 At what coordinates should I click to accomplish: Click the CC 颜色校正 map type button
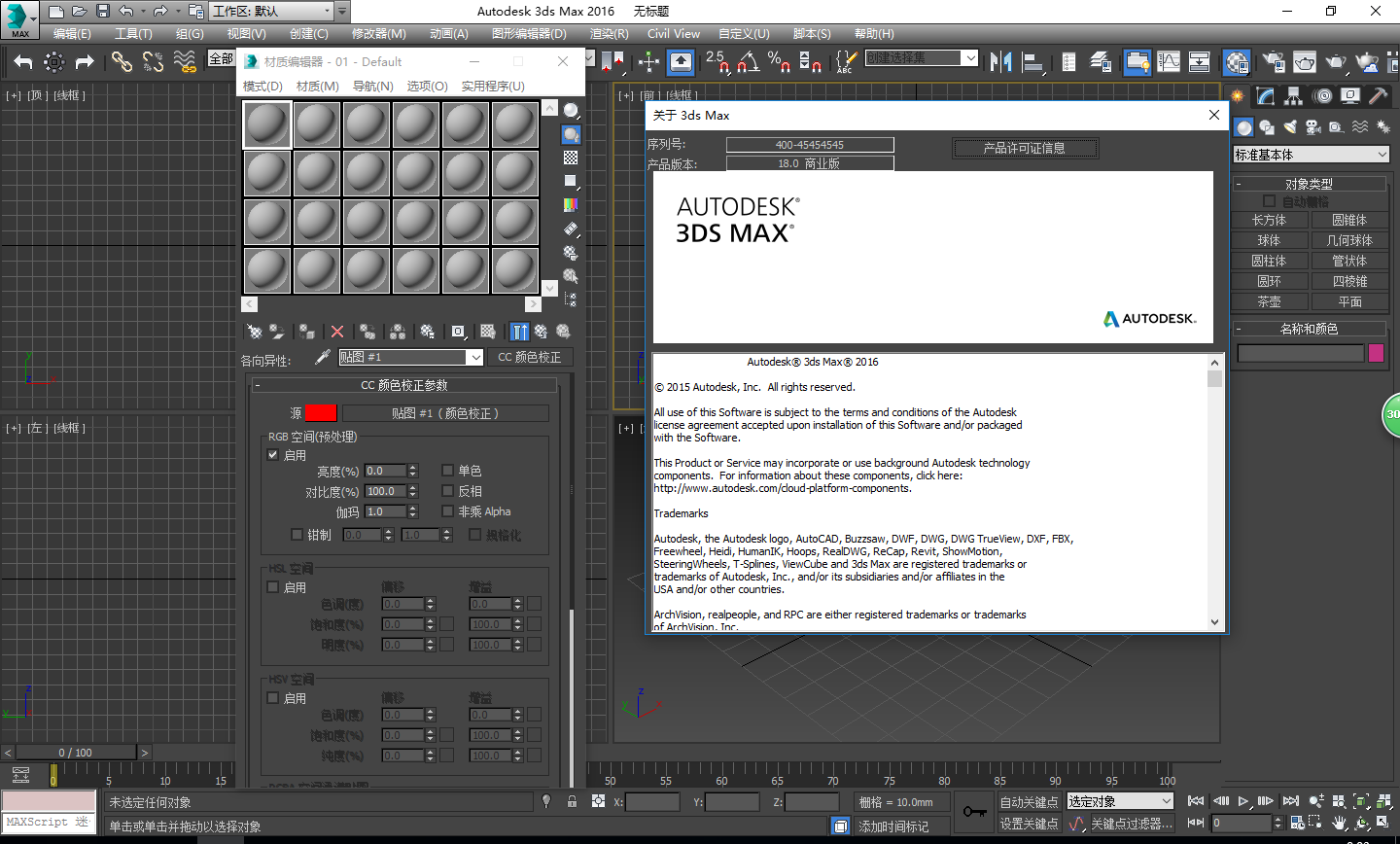[x=530, y=357]
